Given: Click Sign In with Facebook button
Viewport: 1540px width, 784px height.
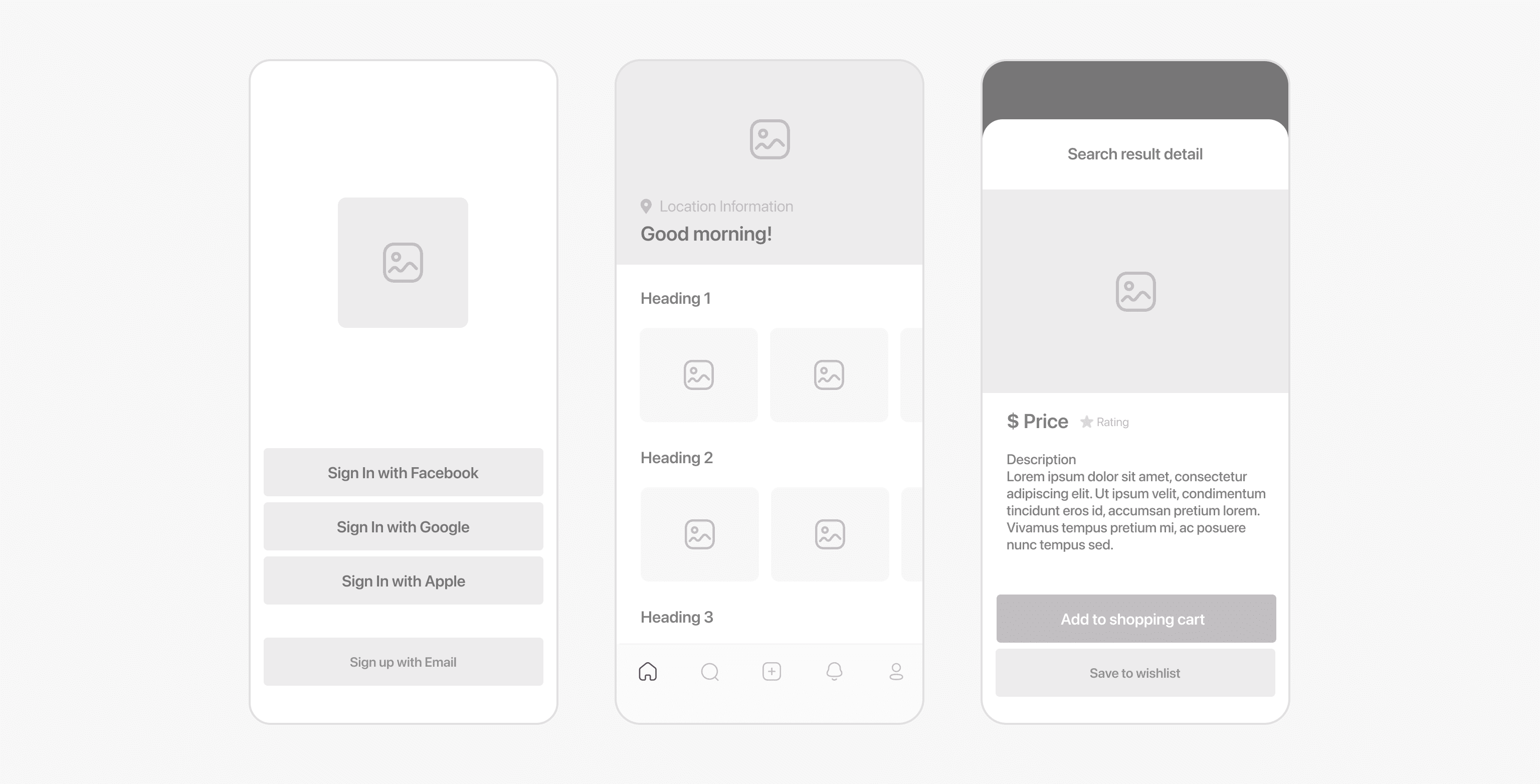Looking at the screenshot, I should 403,472.
